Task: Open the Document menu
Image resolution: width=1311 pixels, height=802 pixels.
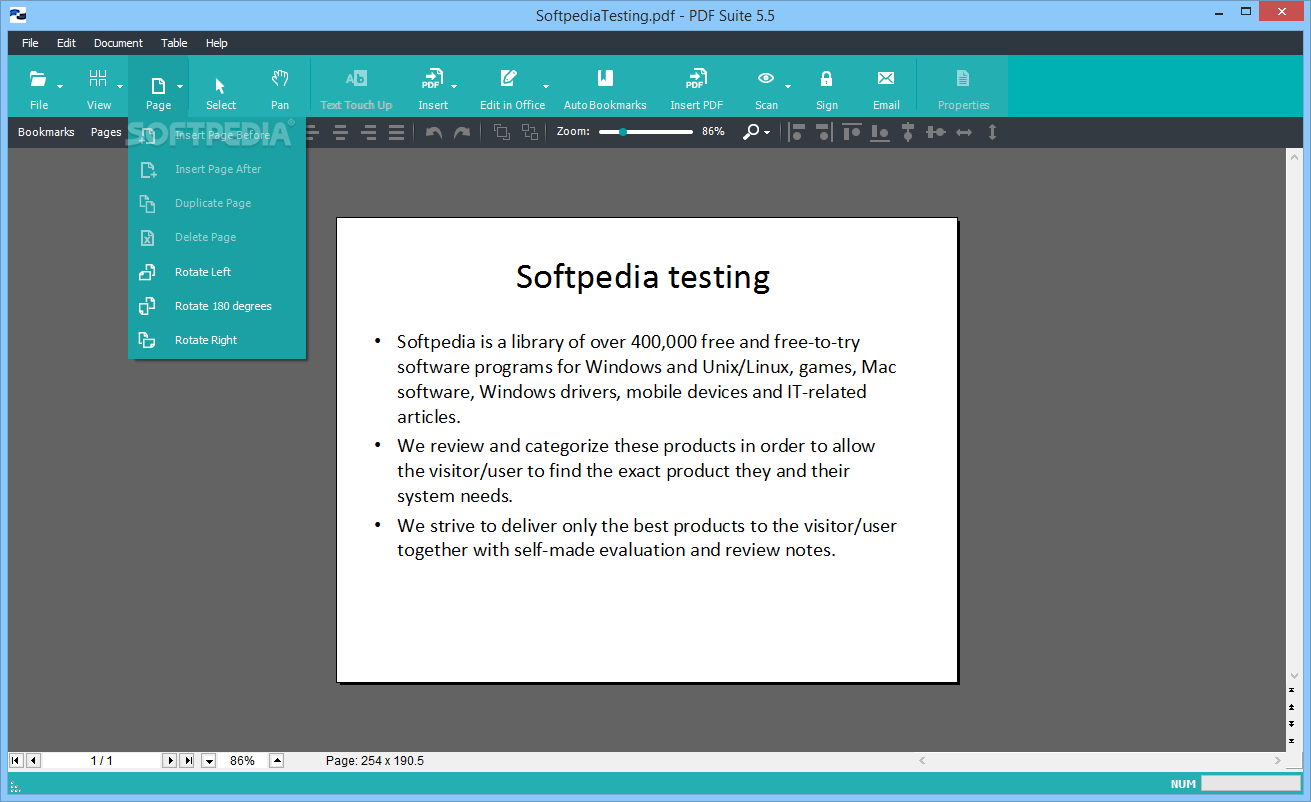Action: pyautogui.click(x=118, y=43)
